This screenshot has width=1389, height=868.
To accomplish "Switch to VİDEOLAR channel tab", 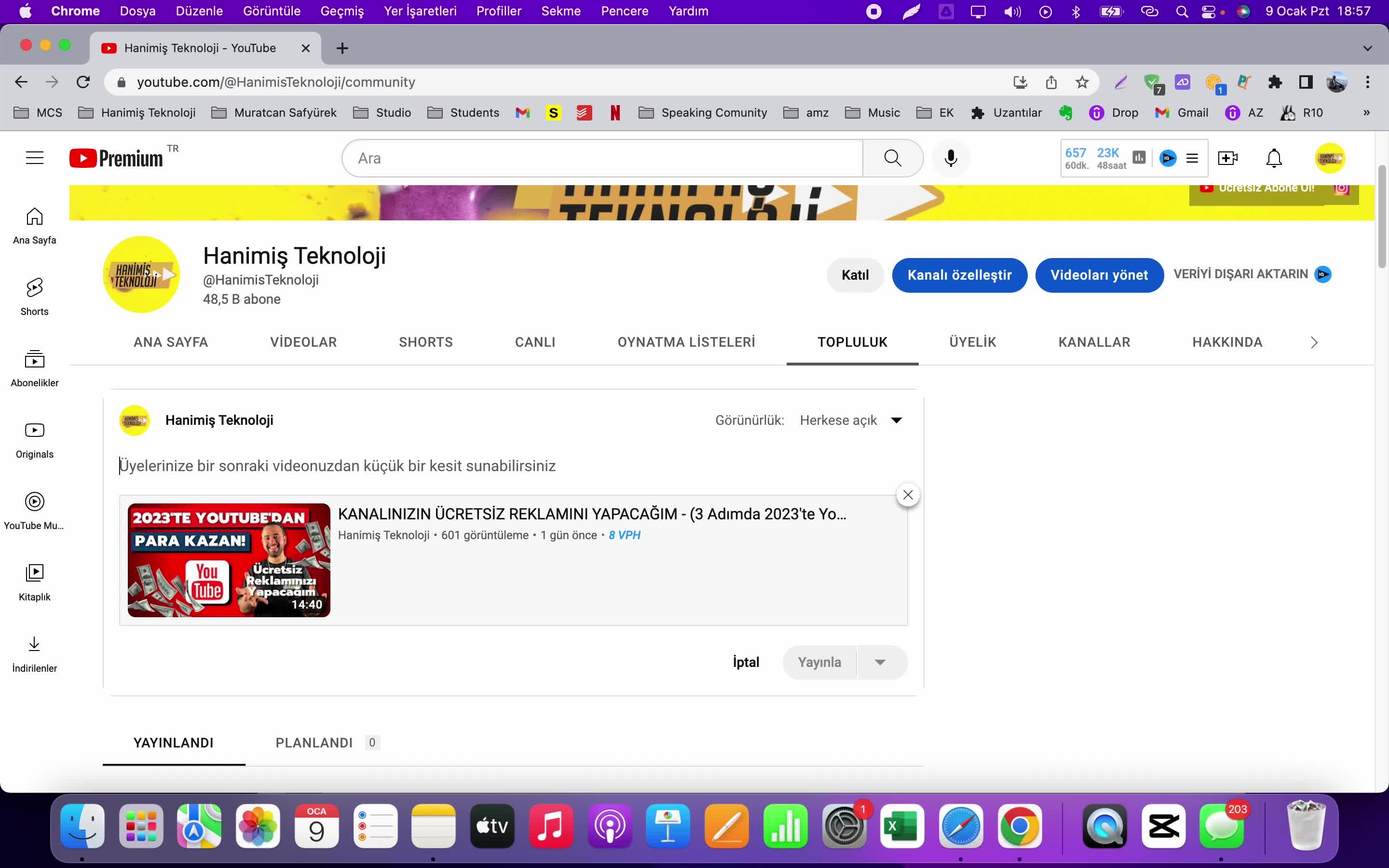I will 304,342.
